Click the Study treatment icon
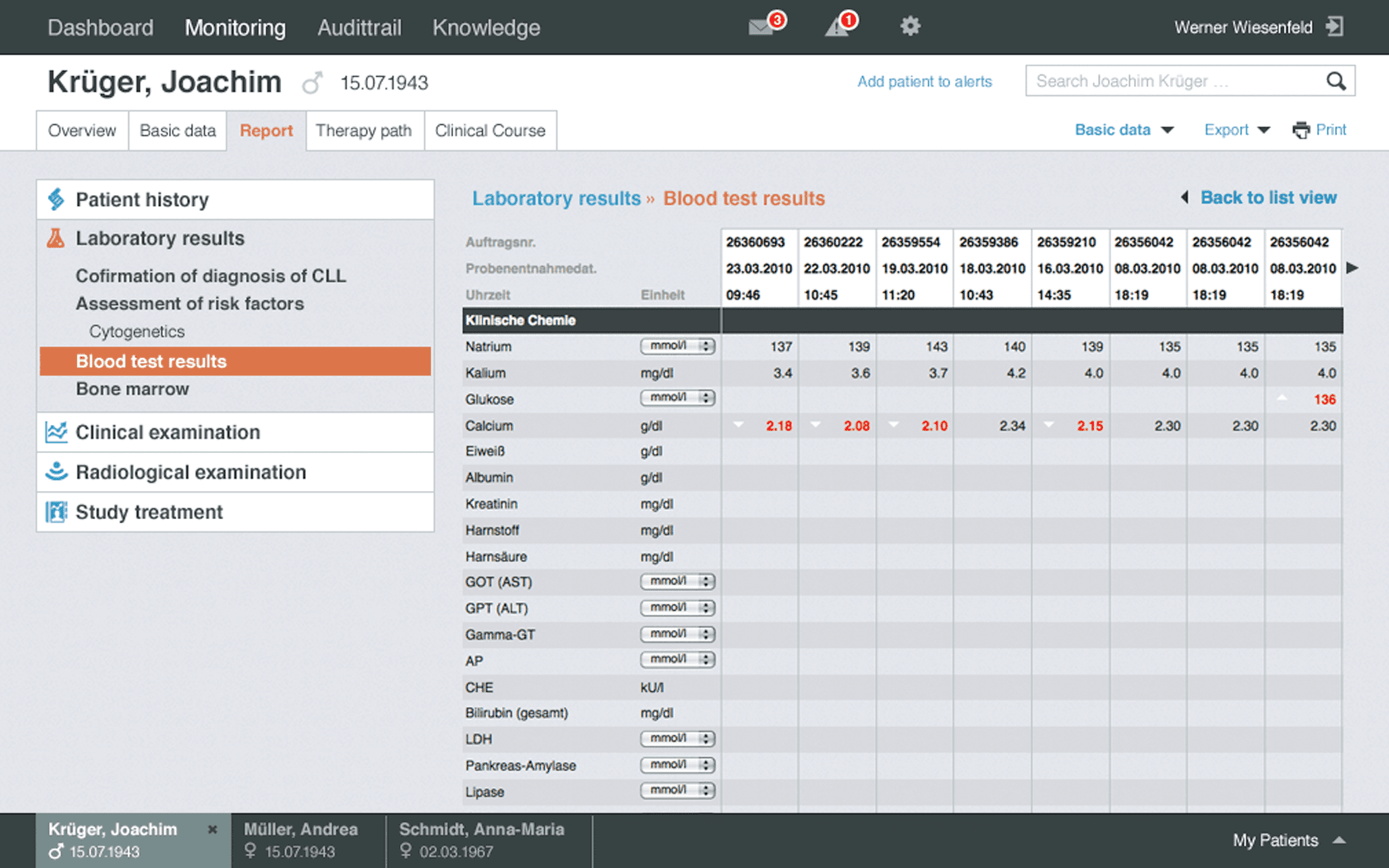The image size is (1389, 868). point(55,513)
